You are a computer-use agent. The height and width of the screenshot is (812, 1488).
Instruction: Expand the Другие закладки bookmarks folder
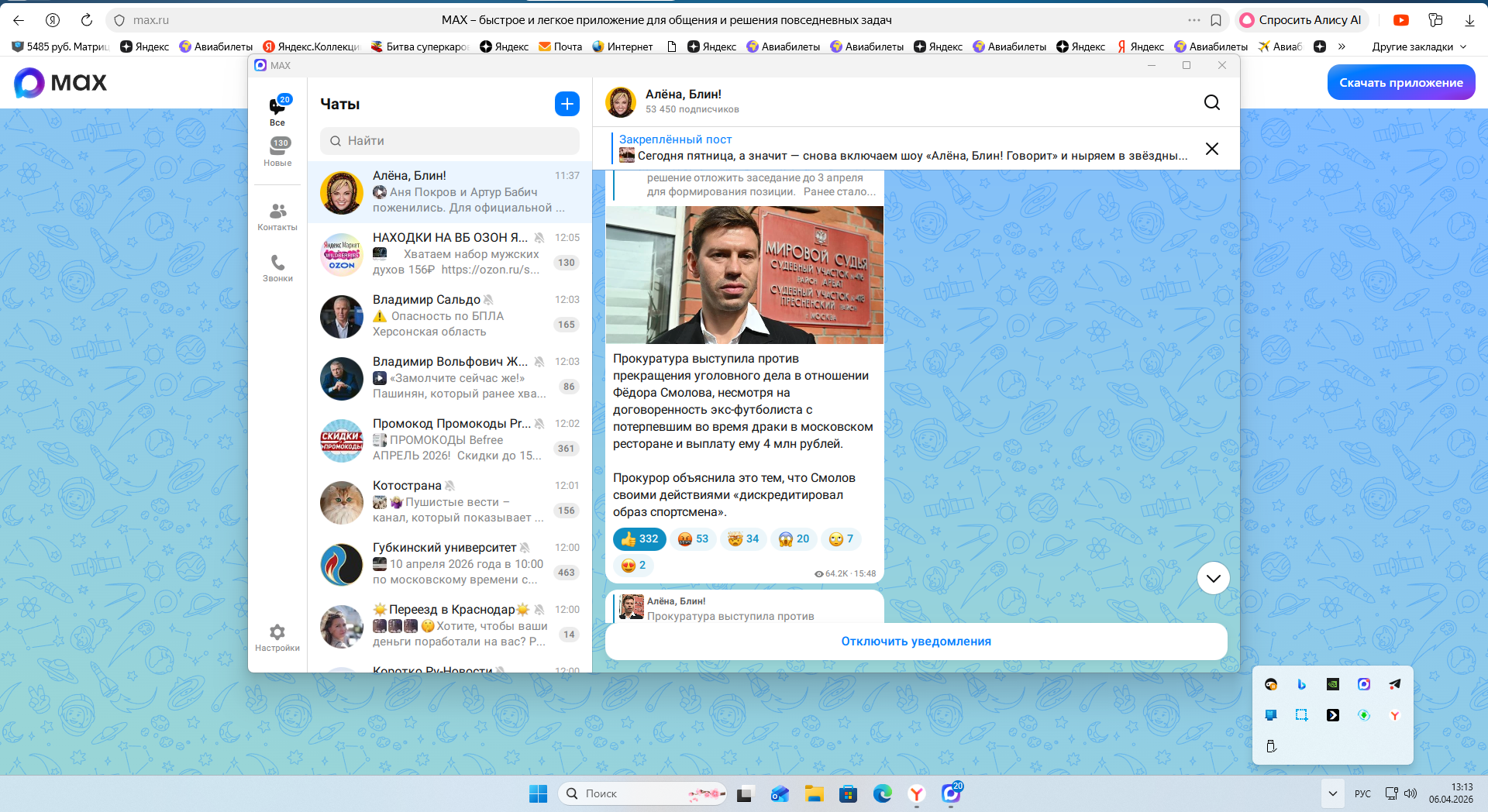coord(1419,46)
